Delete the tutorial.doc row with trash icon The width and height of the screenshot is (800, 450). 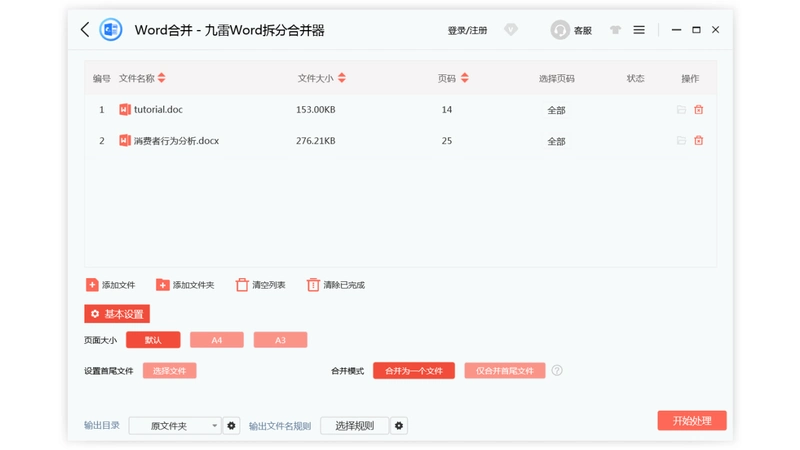(698, 110)
